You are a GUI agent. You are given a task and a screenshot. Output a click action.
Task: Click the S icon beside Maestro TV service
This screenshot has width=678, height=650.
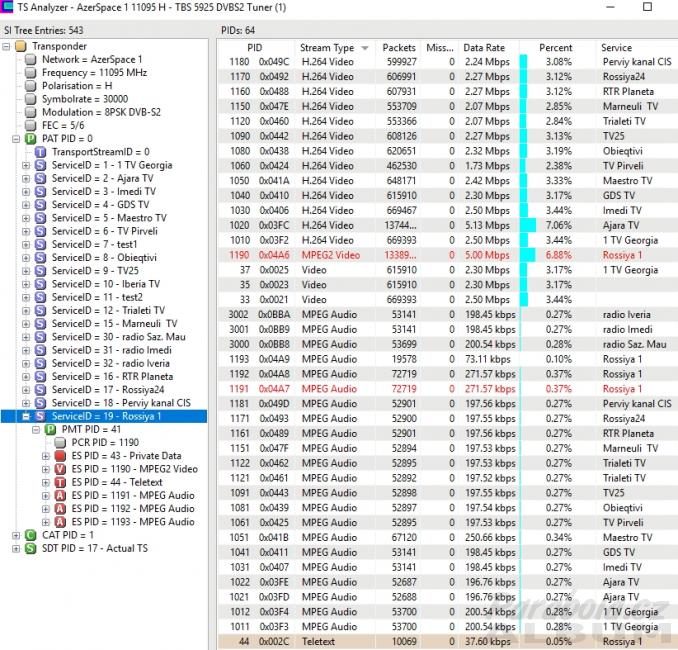click(41, 218)
